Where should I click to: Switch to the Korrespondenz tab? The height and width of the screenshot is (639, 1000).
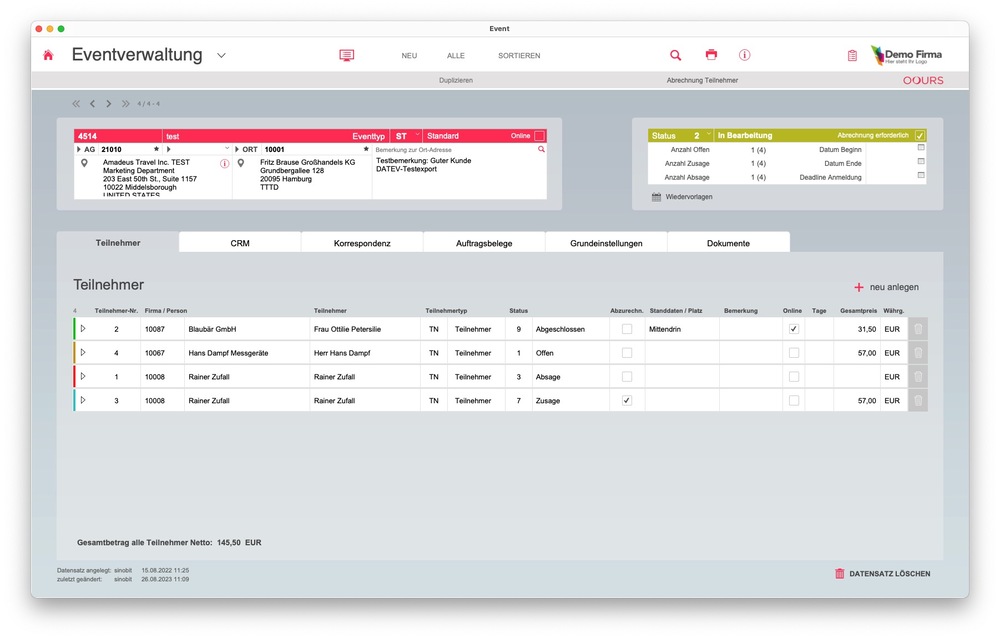(362, 243)
